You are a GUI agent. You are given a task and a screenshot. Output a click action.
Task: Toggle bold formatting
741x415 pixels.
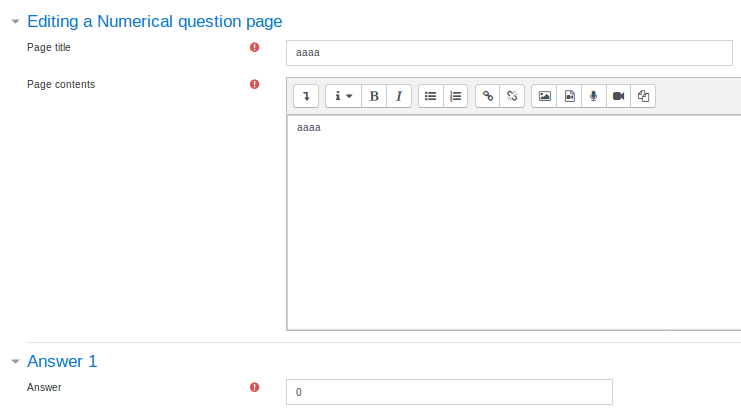coord(374,96)
